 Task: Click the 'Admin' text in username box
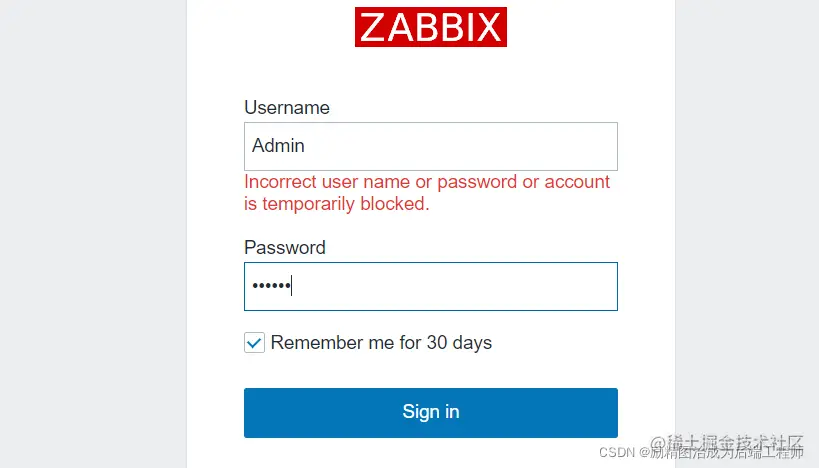[x=278, y=146]
